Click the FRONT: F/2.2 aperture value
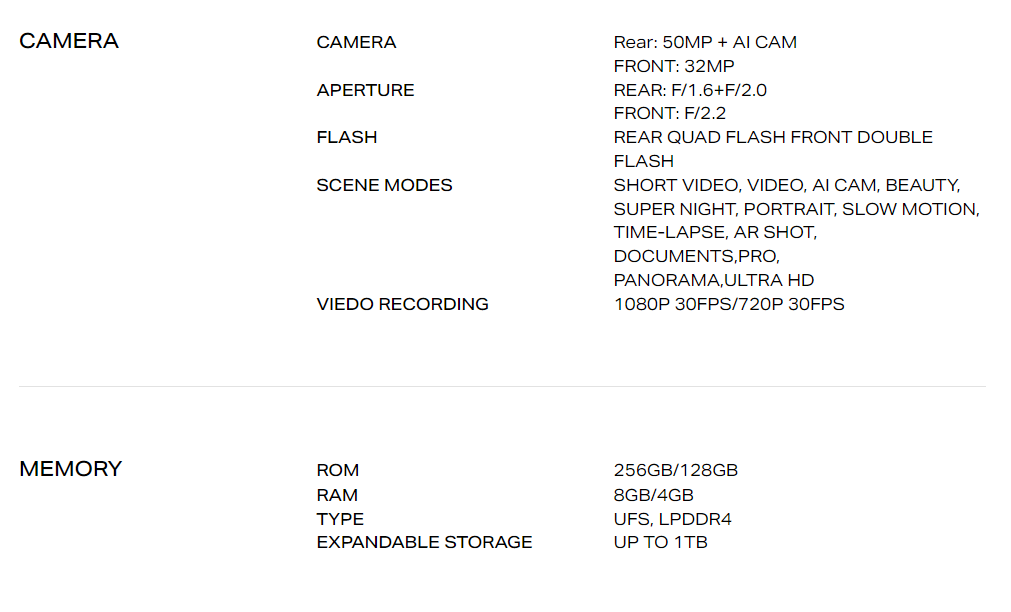Viewport: 1011px width, 612px height. (x=669, y=114)
